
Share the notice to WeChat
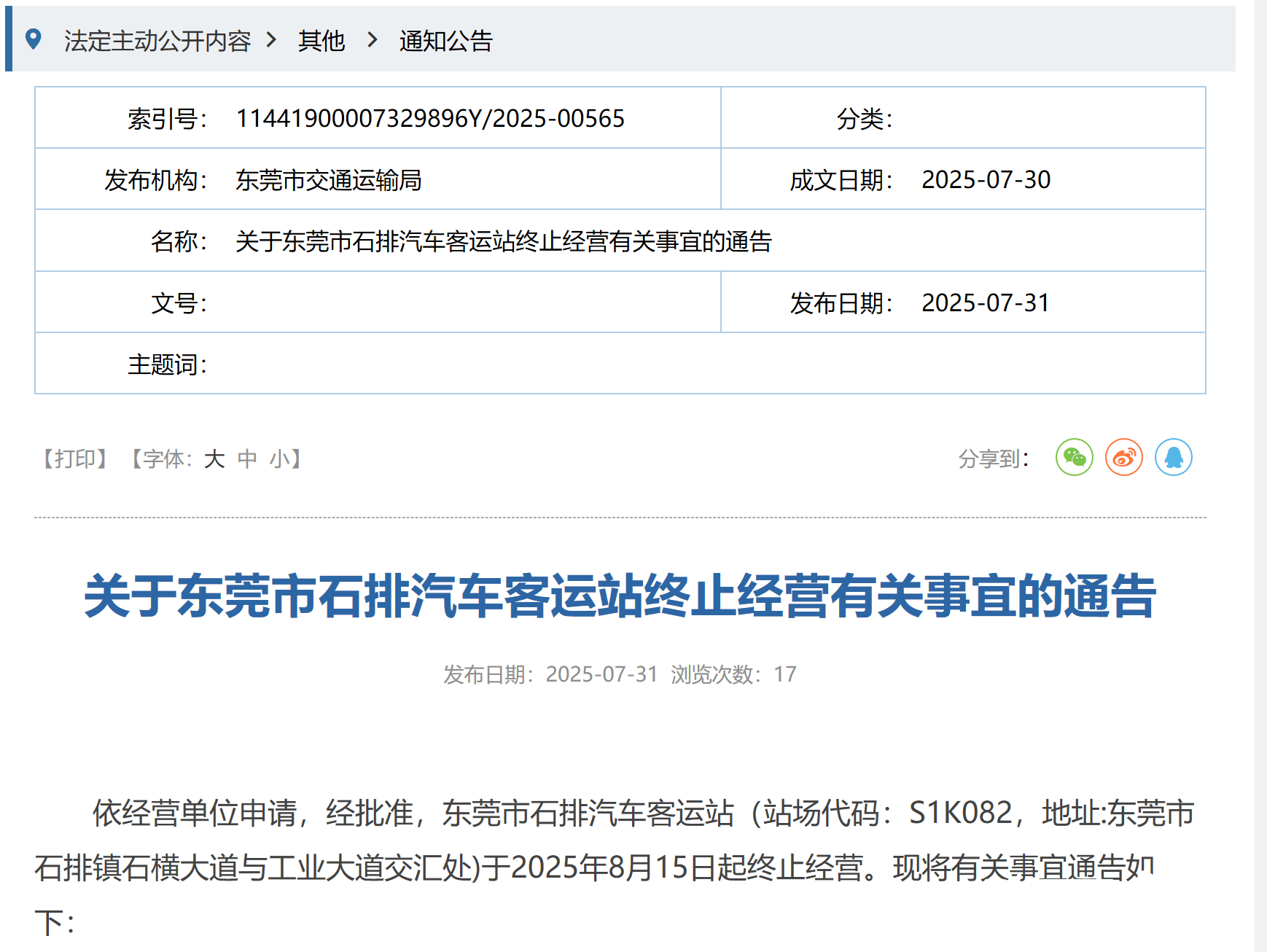coord(1074,457)
